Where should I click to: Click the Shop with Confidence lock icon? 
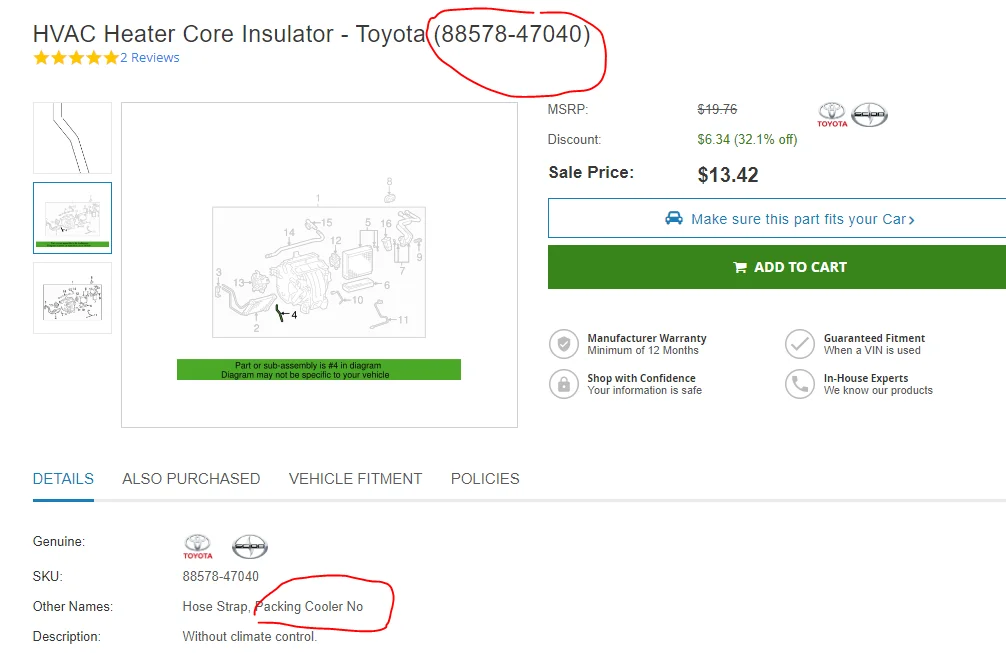pyautogui.click(x=564, y=384)
